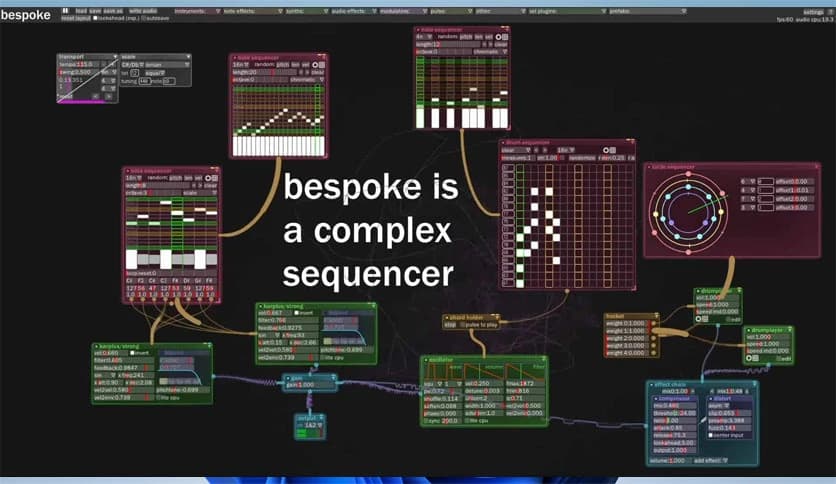Click stop on the chord holder module

450,326
